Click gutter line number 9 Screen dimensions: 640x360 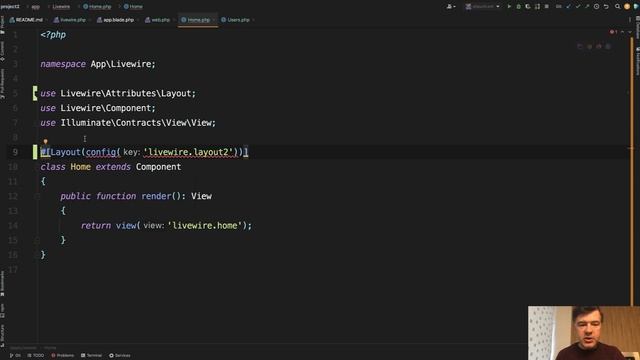(x=15, y=152)
